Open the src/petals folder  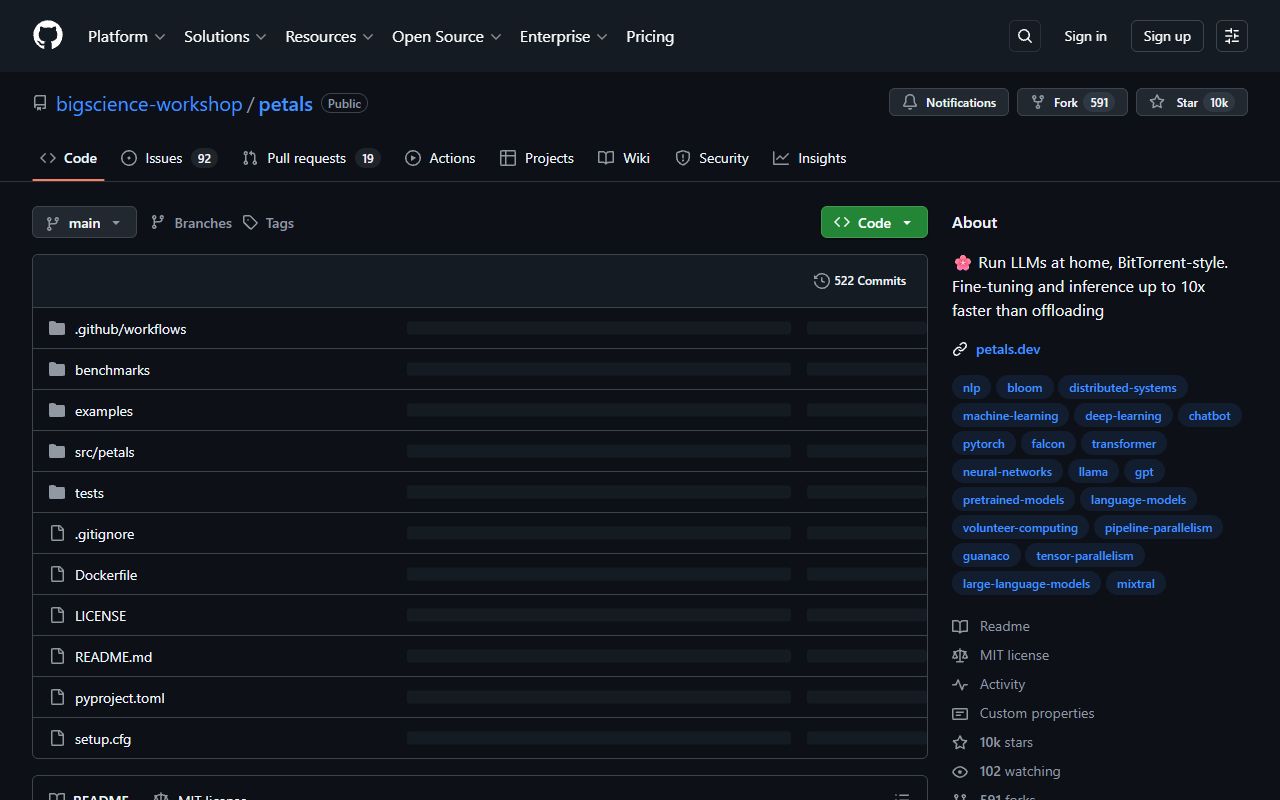104,452
